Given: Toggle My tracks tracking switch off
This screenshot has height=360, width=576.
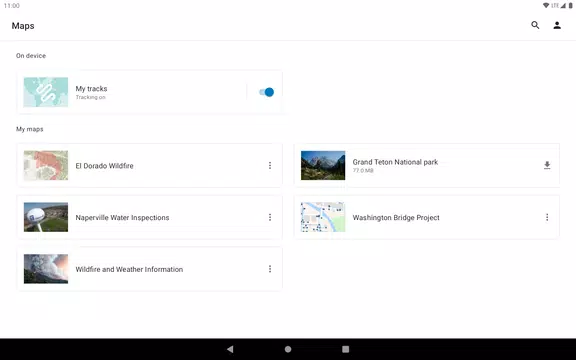Looking at the screenshot, I should click(x=267, y=92).
